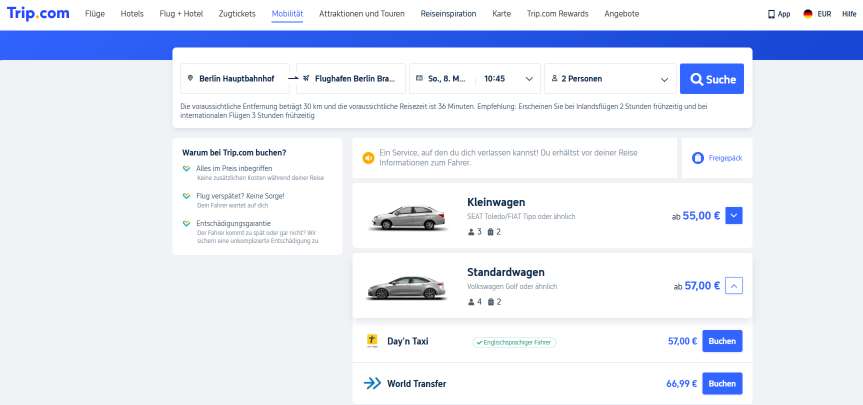
Task: Open the Zugtickets section
Action: (x=237, y=14)
